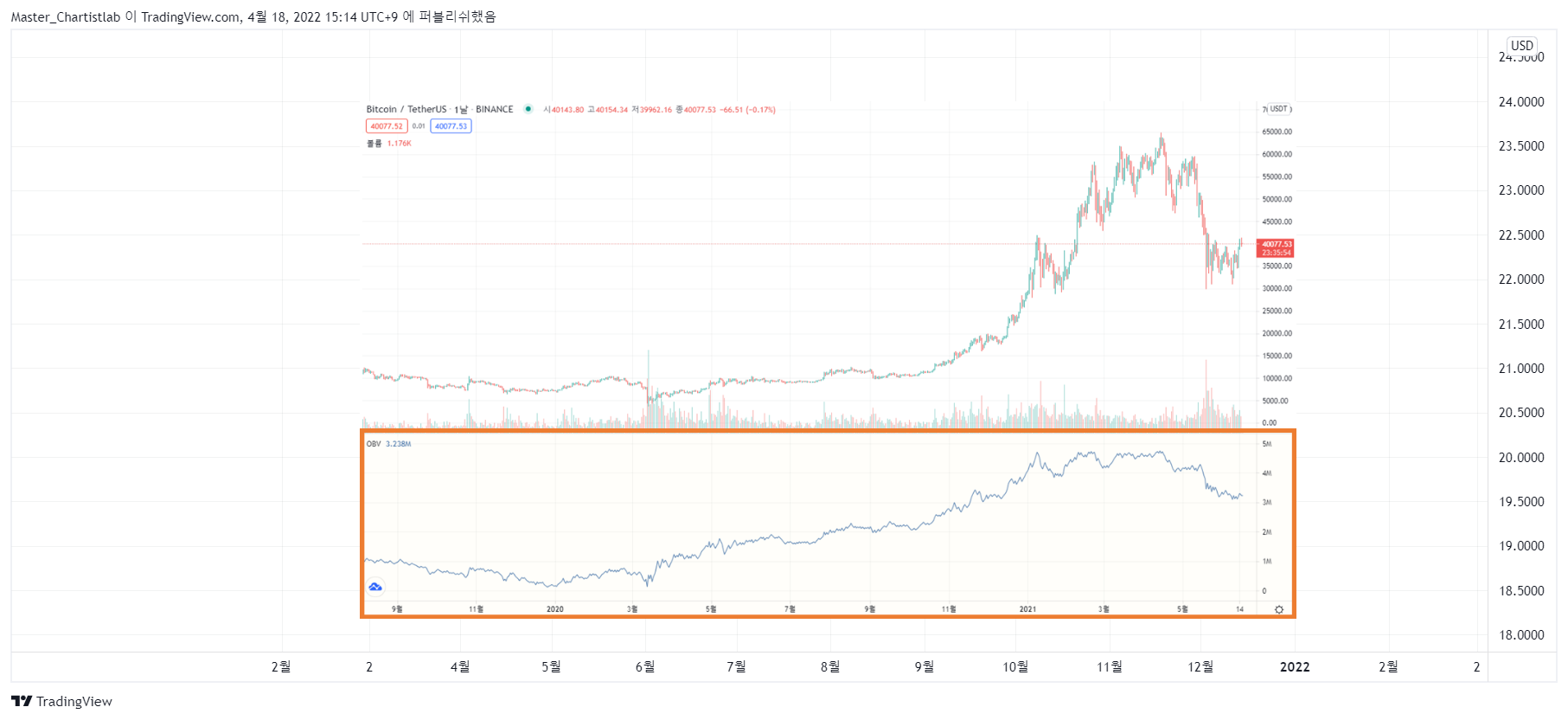Select the OBV indicator legend label
The image size is (1568, 720).
point(374,444)
